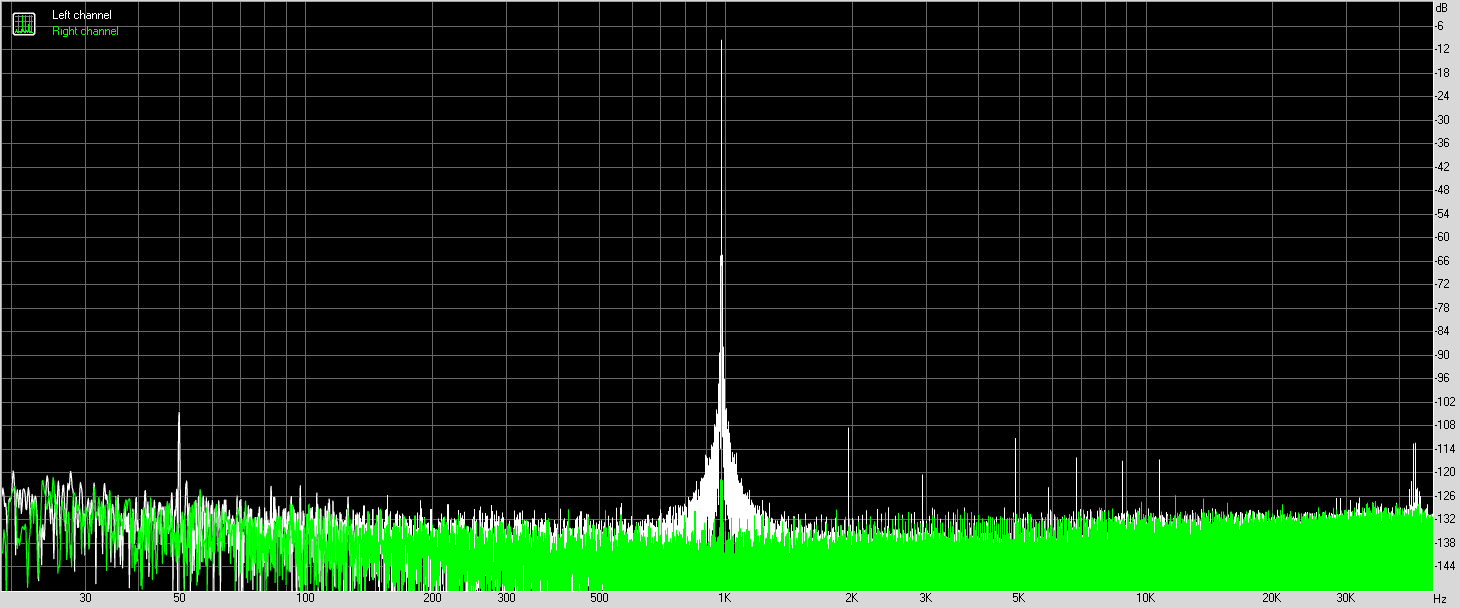Click the 200 Hz frequency axis label
Screen dimensions: 1460x608
(432, 598)
